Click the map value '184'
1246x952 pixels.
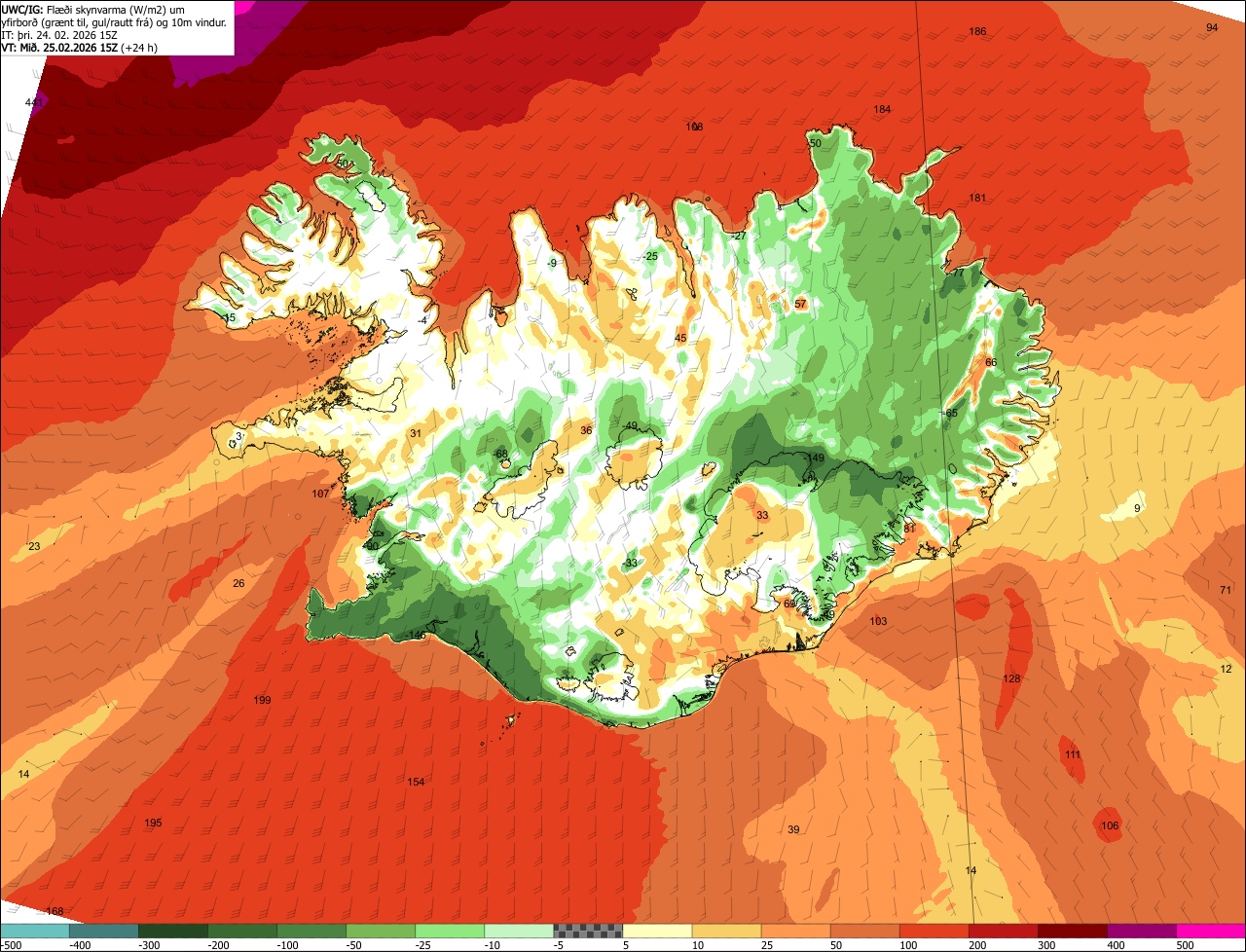[x=882, y=109]
